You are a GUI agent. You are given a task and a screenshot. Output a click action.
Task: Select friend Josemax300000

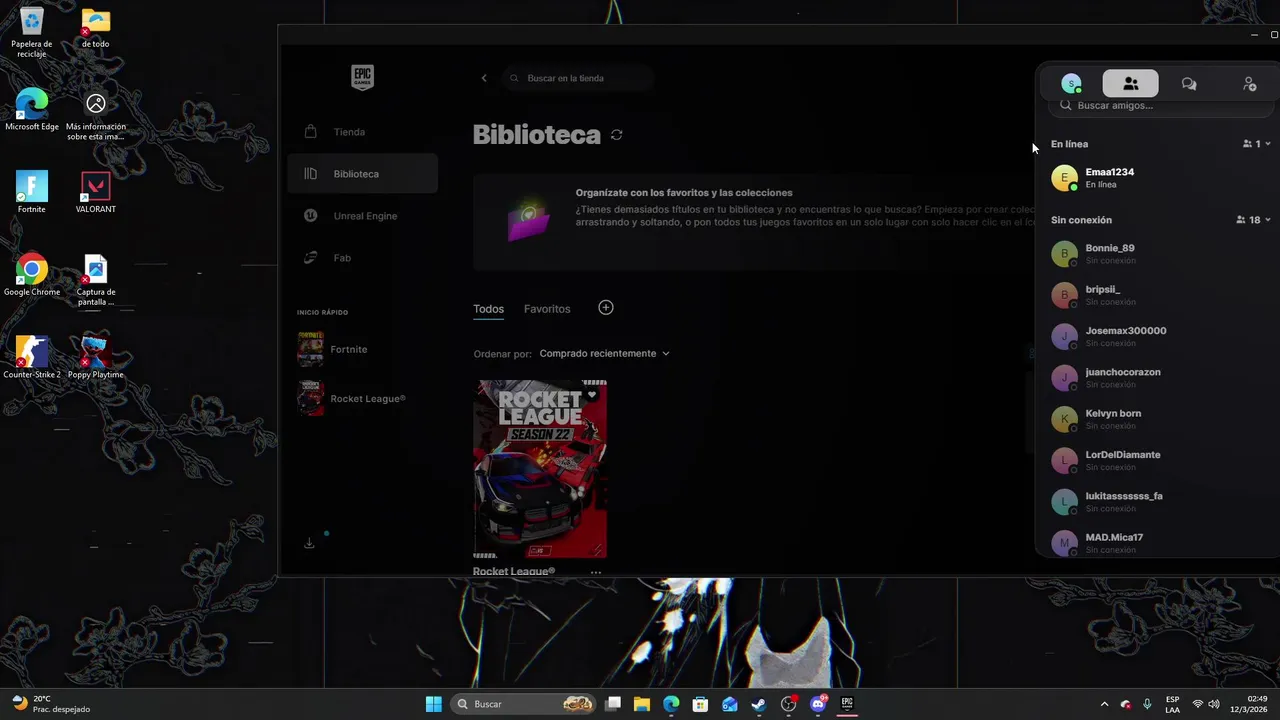click(x=1159, y=336)
